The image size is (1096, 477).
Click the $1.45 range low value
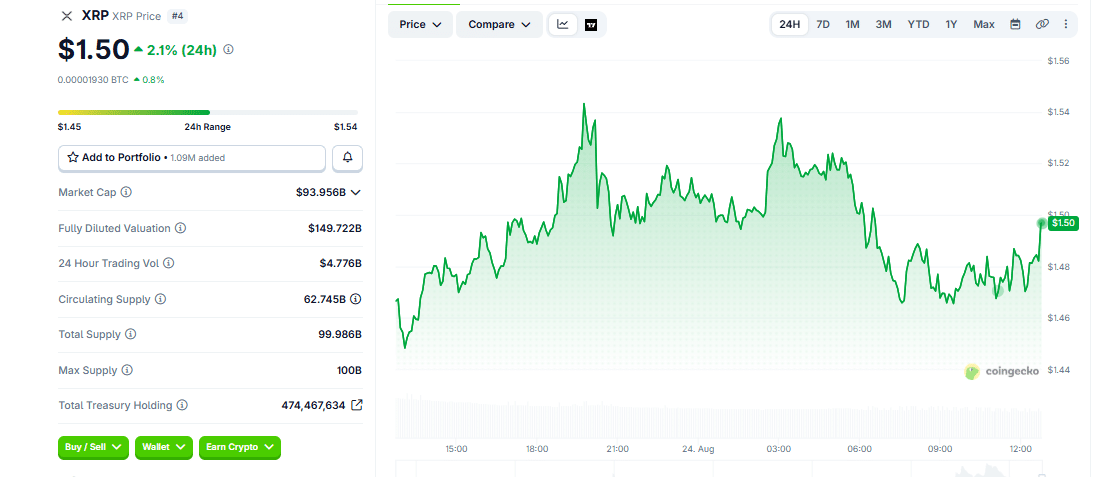pos(69,127)
